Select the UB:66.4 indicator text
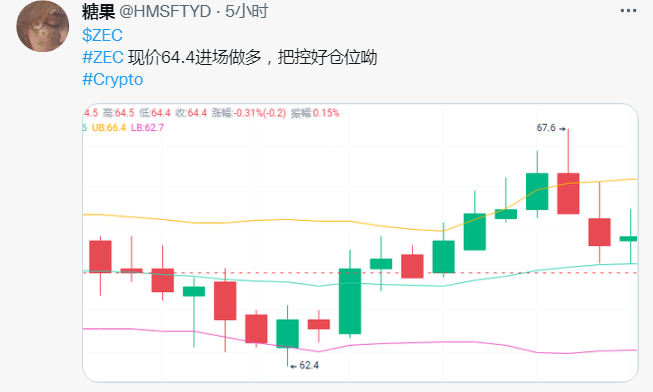Screen dimensions: 653x392 tap(109, 128)
